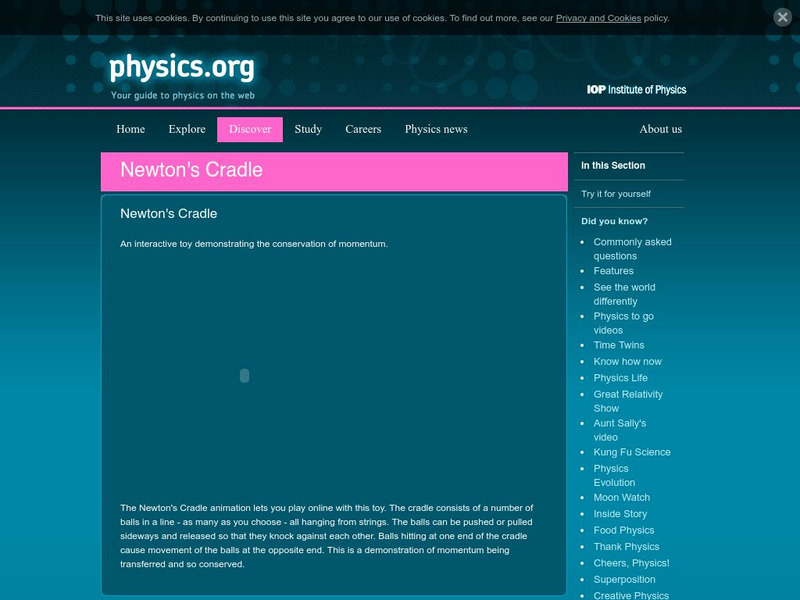This screenshot has width=800, height=600.
Task: Click the Did you know? heading
Action: tap(614, 221)
